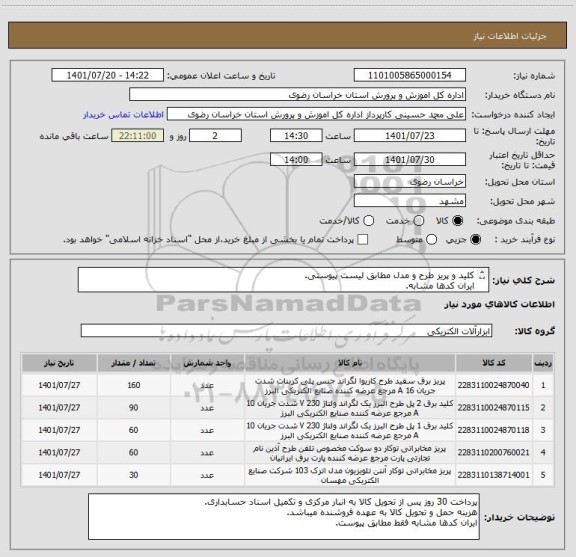
Task: Select the متوسط purchase type radio
Action: 431,240
